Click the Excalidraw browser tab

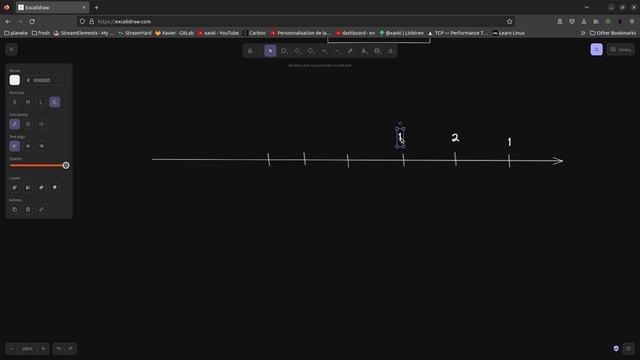pyautogui.click(x=52, y=7)
